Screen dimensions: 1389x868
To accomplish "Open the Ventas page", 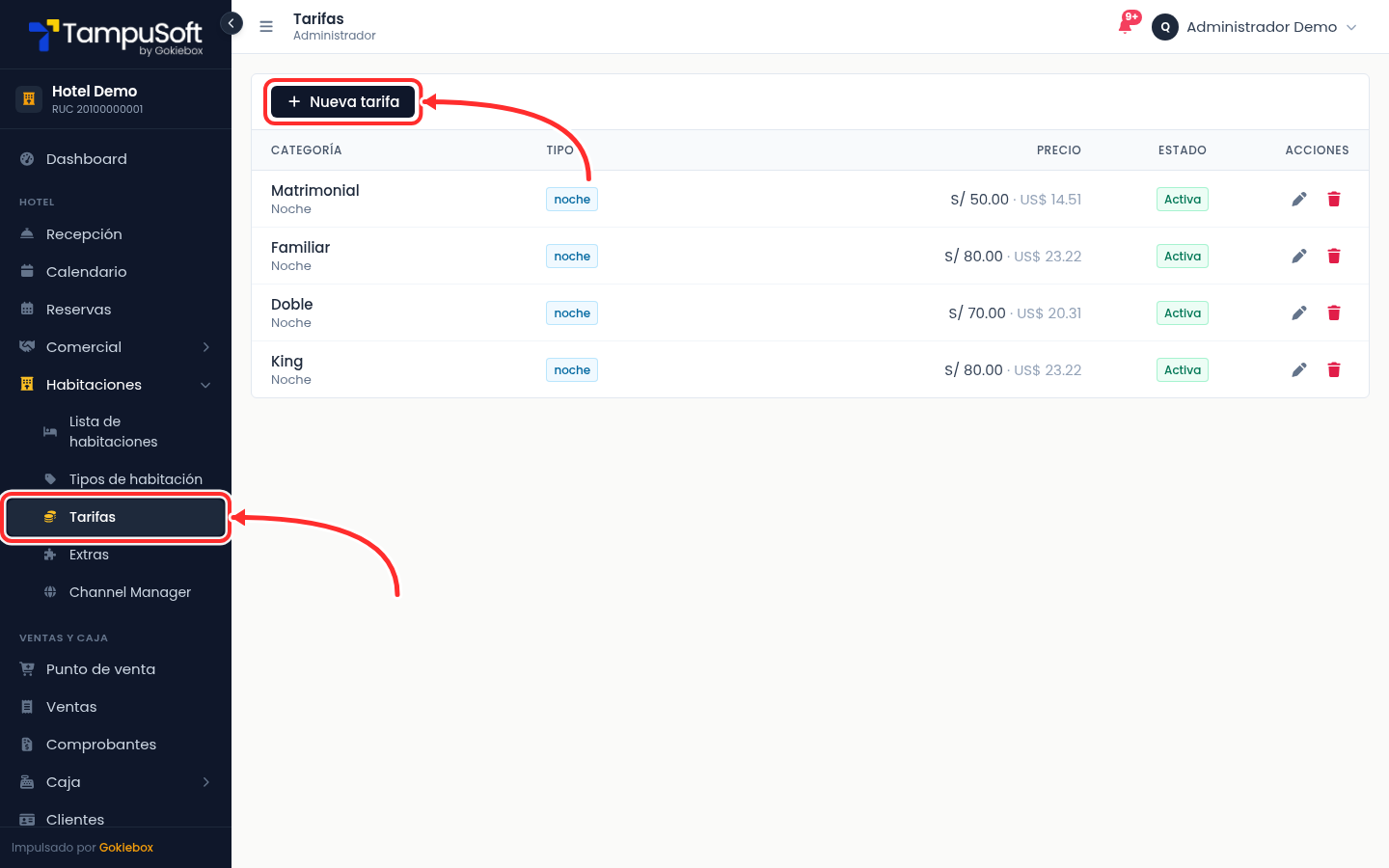I will pyautogui.click(x=116, y=707).
